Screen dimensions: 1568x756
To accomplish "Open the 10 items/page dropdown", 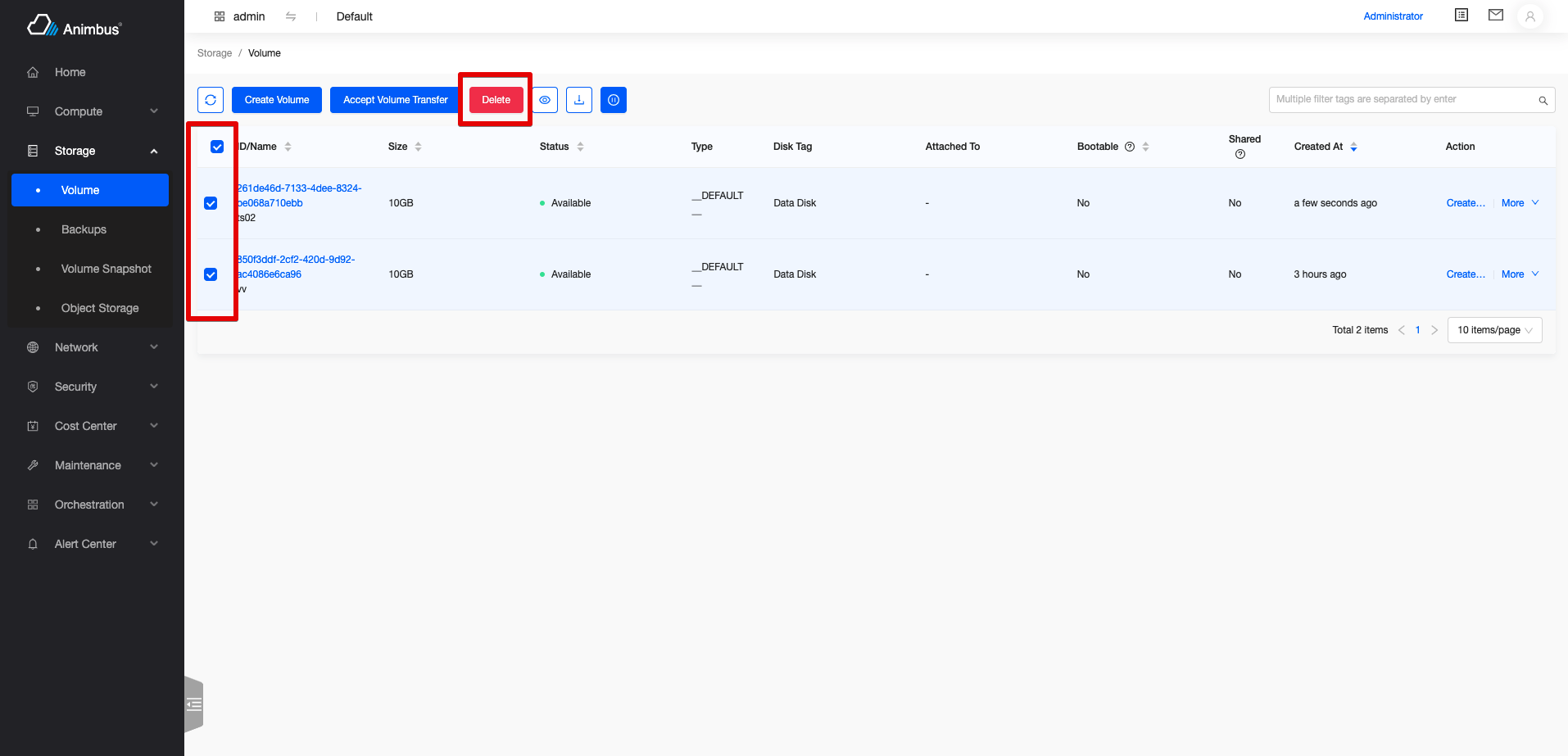I will click(x=1494, y=330).
